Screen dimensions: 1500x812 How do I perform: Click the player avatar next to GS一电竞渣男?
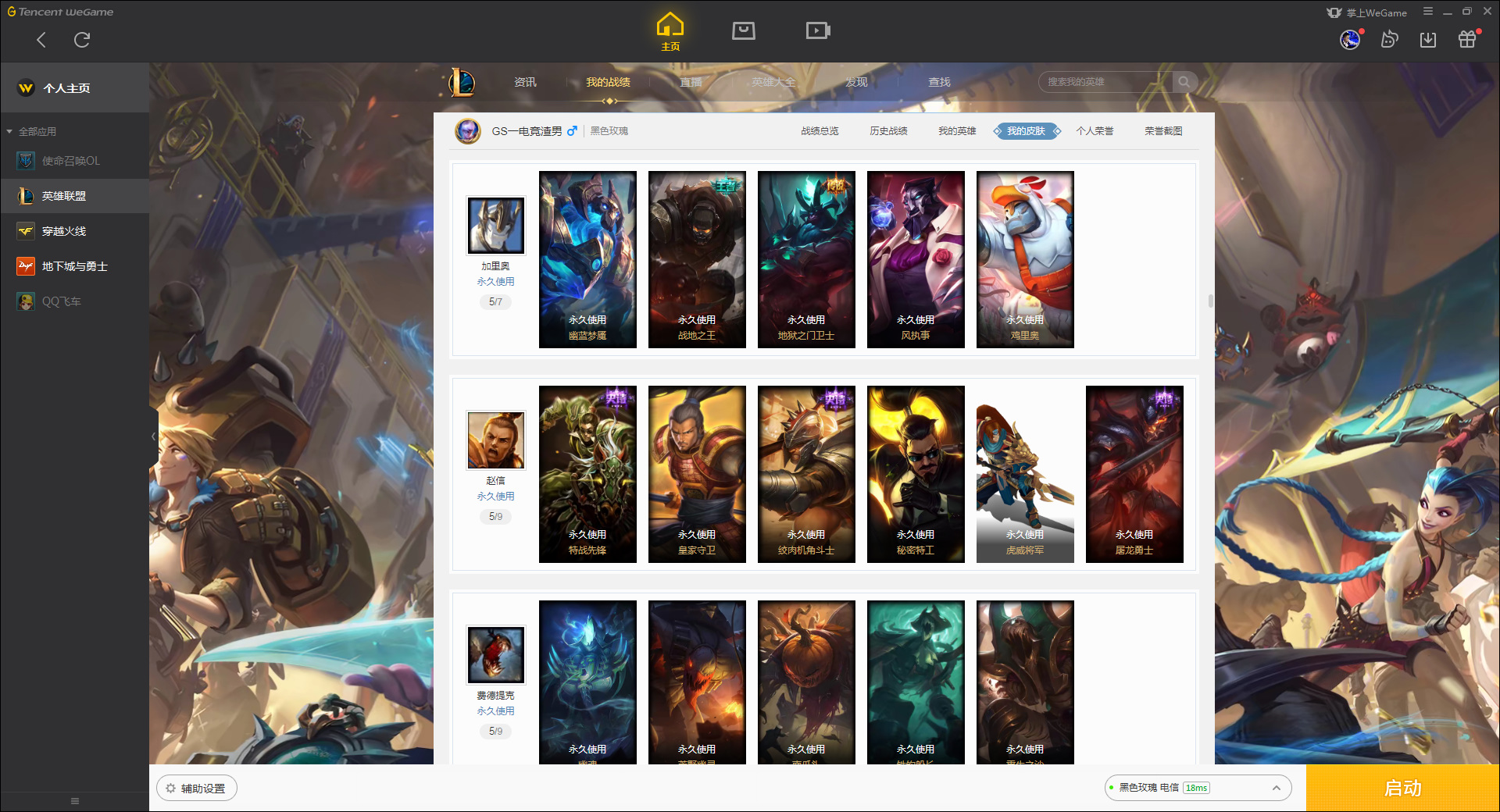pos(468,131)
